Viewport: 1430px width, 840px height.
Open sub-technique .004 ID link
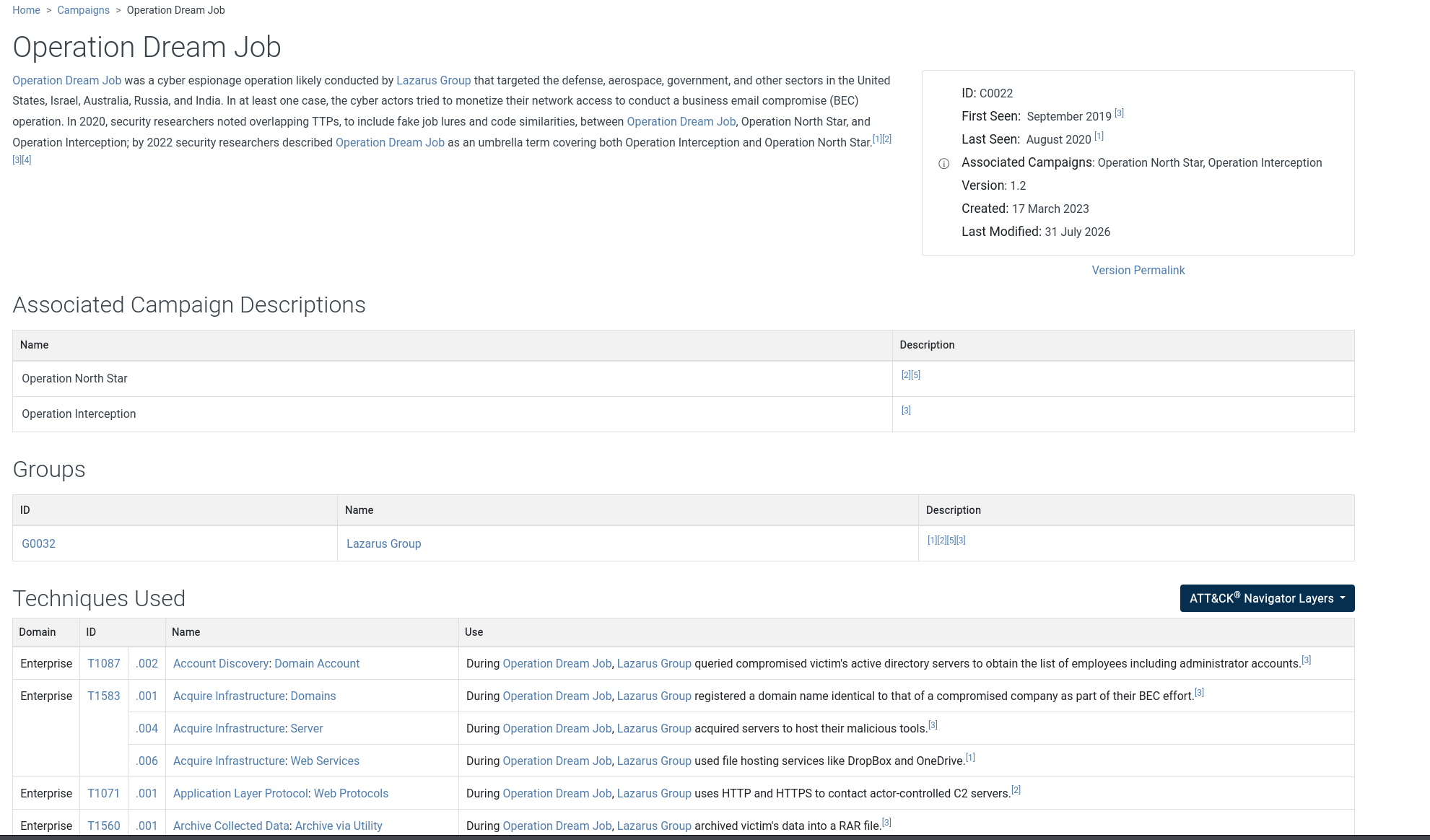[x=147, y=728]
